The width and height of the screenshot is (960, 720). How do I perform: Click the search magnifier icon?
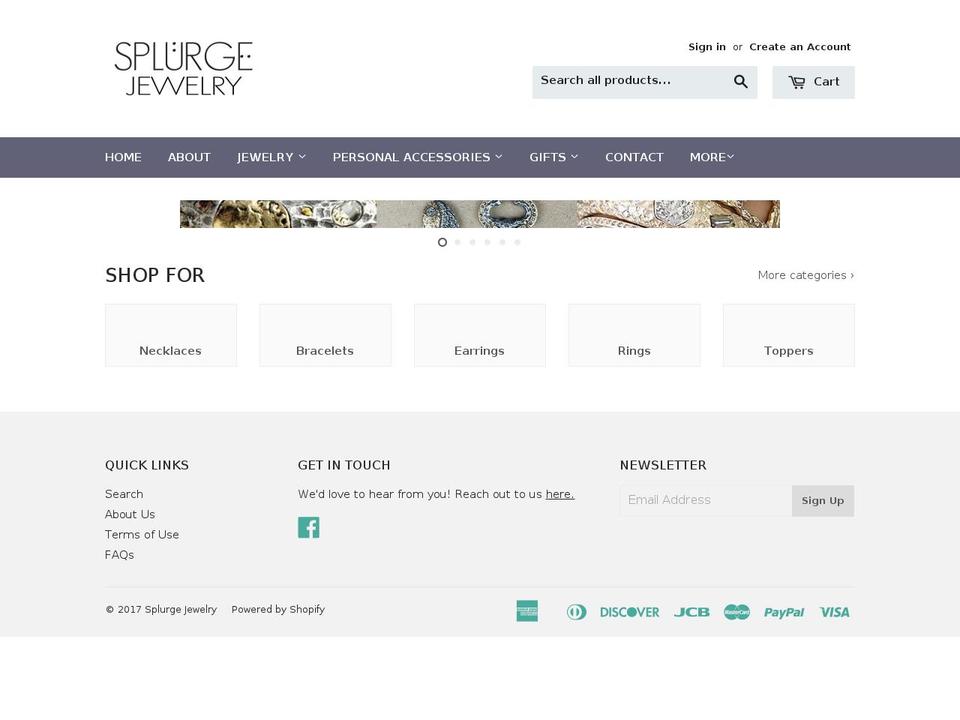click(740, 81)
